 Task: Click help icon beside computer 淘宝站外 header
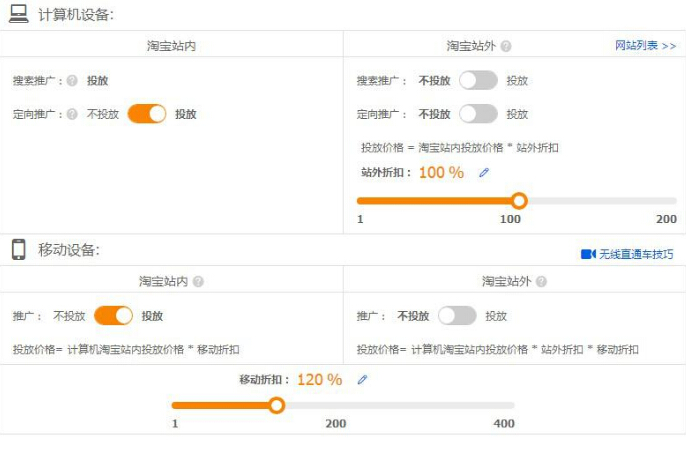click(506, 46)
